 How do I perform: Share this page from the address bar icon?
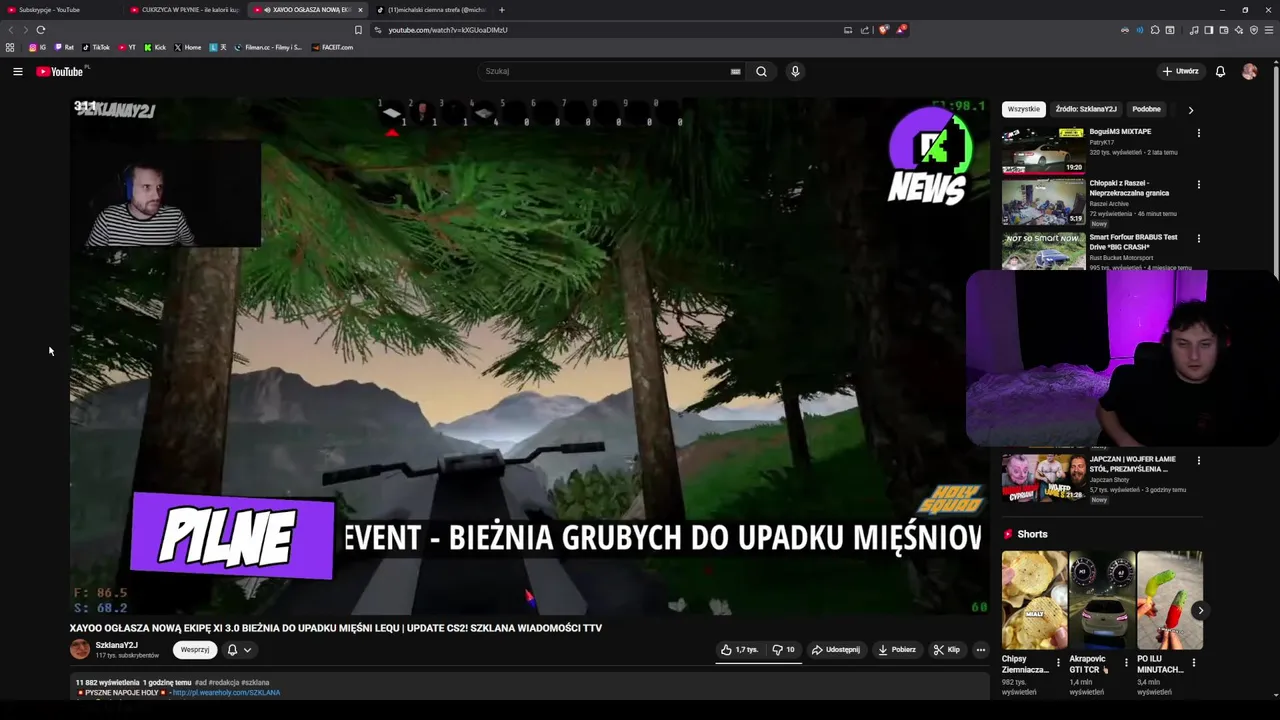click(865, 30)
